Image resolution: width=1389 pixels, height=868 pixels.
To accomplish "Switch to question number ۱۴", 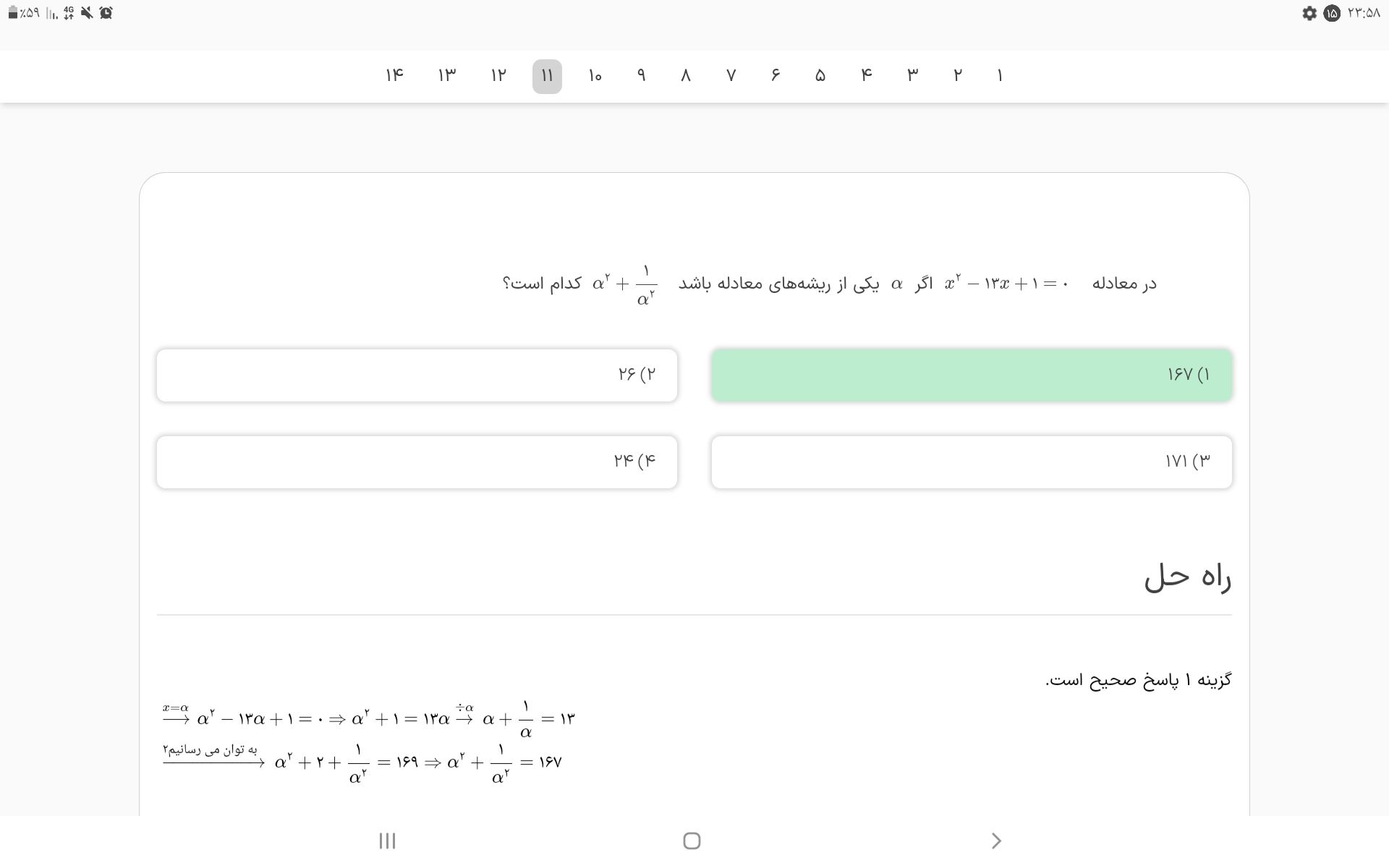I will pyautogui.click(x=394, y=76).
